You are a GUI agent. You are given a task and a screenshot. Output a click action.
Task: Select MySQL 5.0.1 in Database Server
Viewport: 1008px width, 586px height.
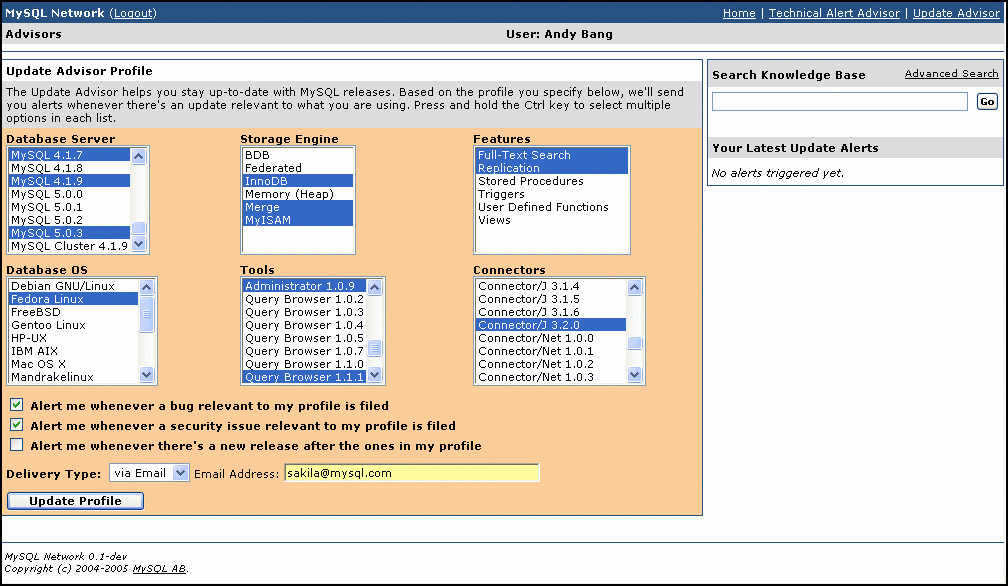(x=69, y=207)
